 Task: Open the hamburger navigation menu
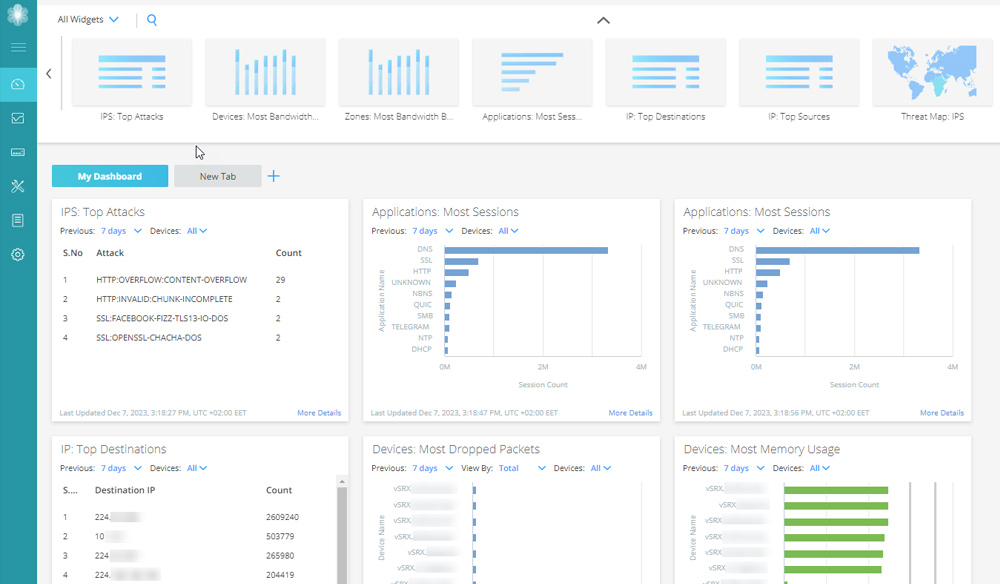tap(18, 48)
